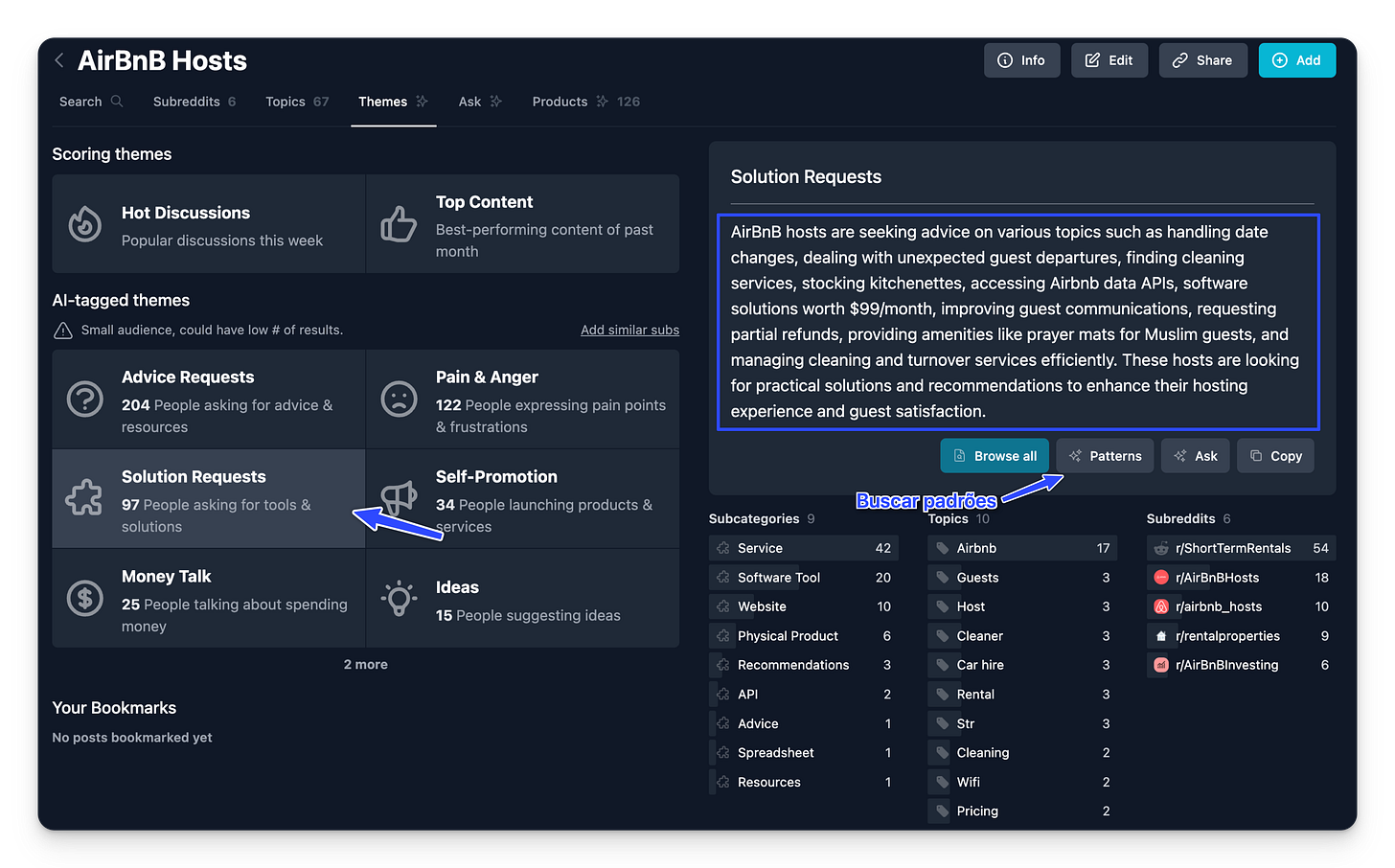Select the Software Tool subcategory

coord(803,578)
